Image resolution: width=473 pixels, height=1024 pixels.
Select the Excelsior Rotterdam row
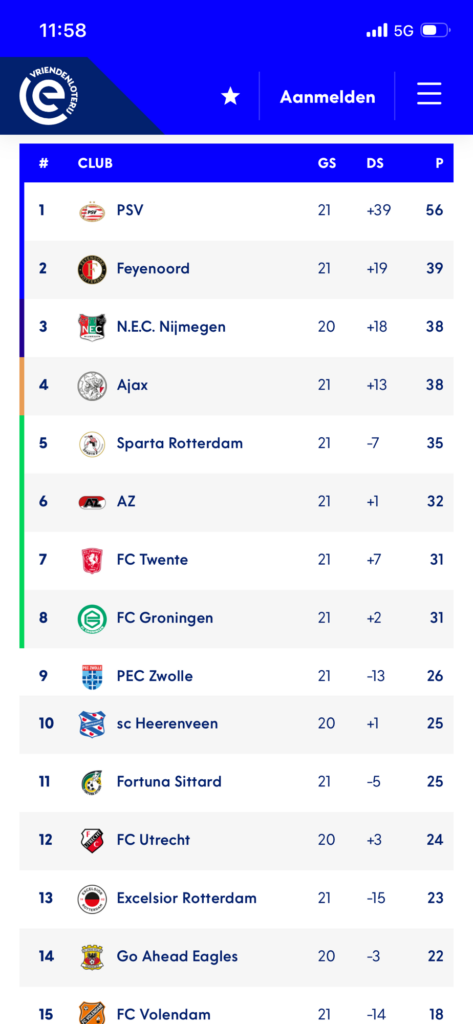(x=236, y=899)
